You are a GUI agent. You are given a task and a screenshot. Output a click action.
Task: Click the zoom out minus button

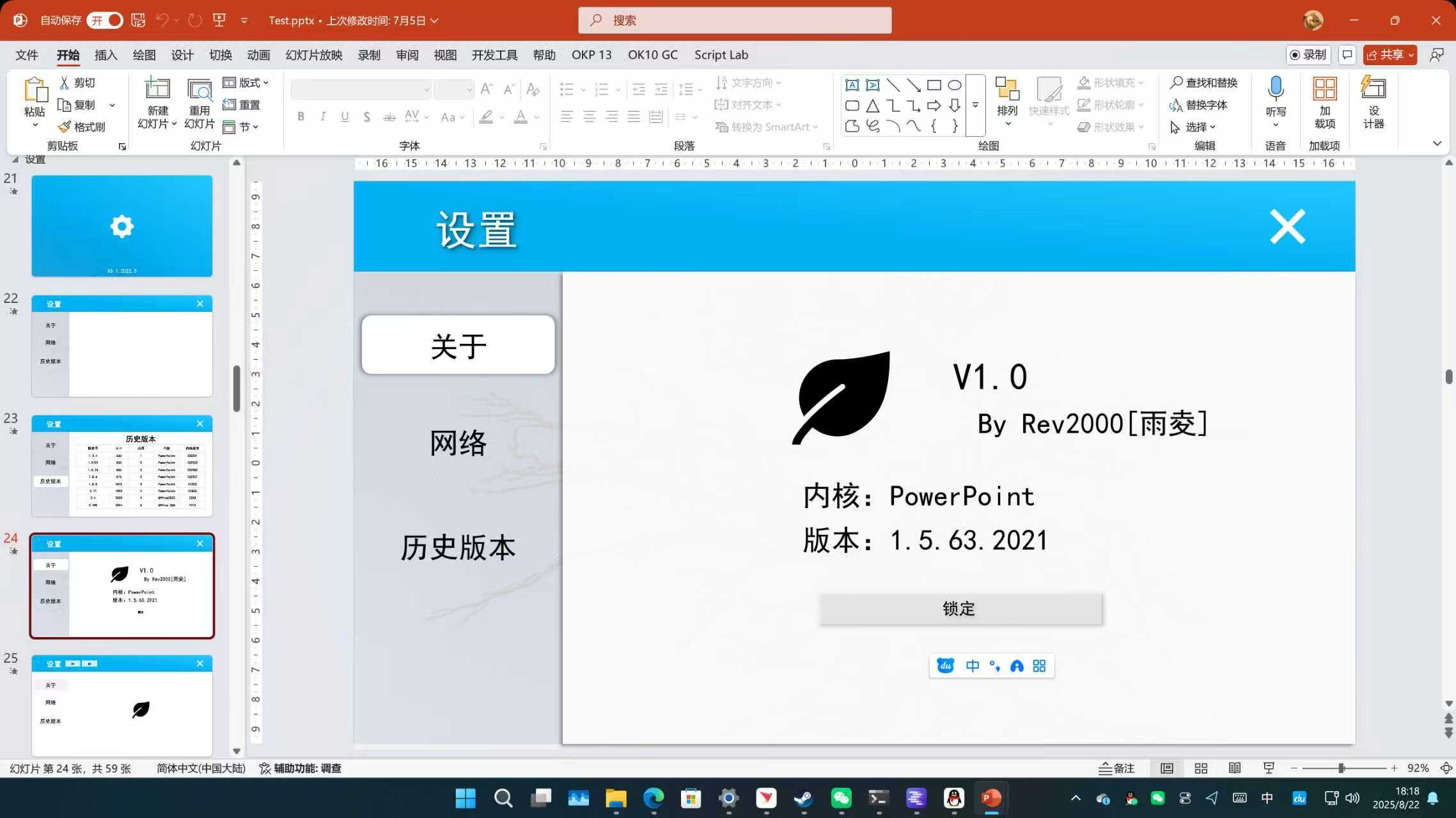click(x=1294, y=768)
